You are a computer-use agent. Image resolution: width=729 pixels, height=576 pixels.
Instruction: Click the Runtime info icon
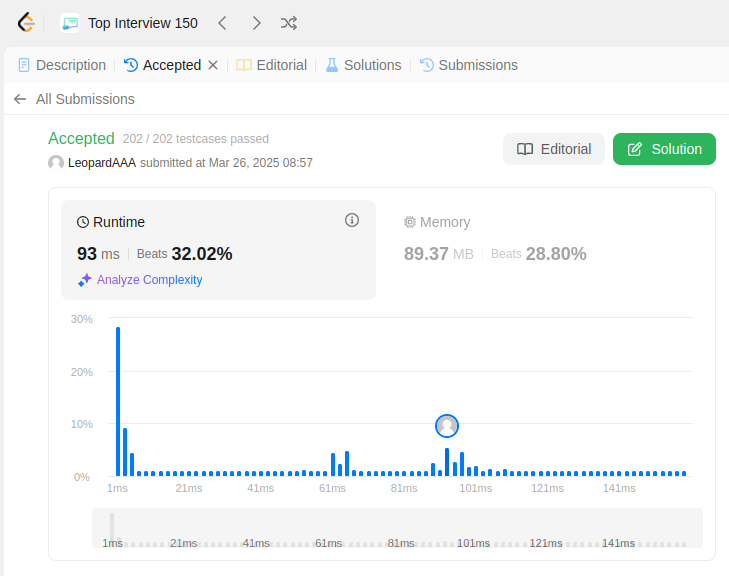coord(352,220)
